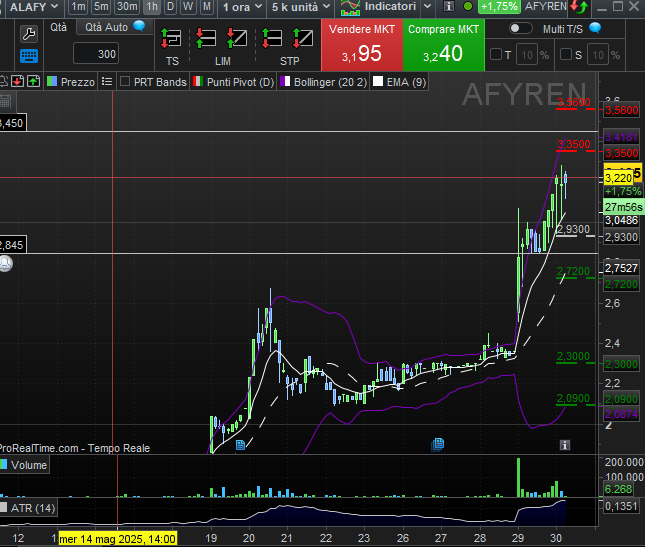Select the TS trailing stop order icon
The height and width of the screenshot is (547, 645).
coord(172,40)
